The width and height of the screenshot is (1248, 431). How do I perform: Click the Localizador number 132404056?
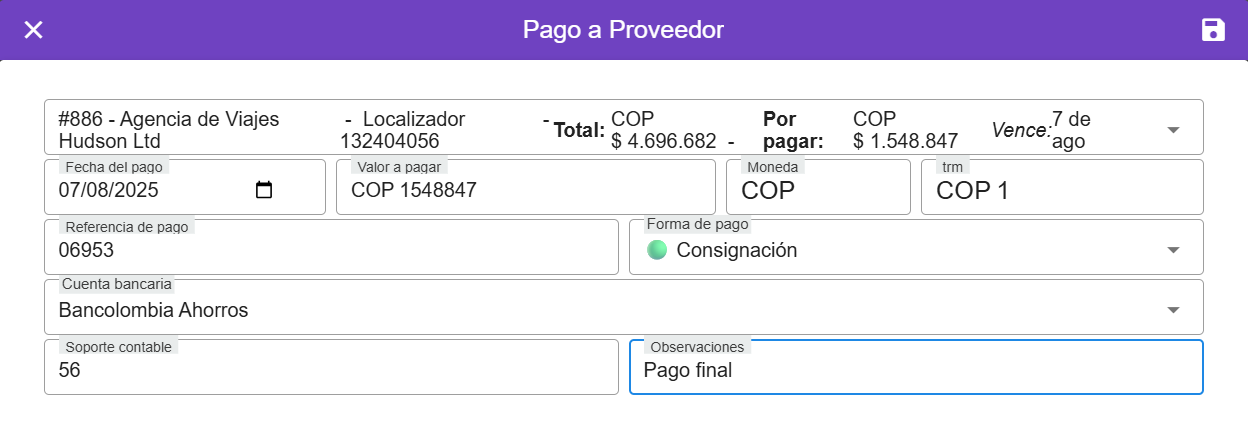click(x=390, y=141)
